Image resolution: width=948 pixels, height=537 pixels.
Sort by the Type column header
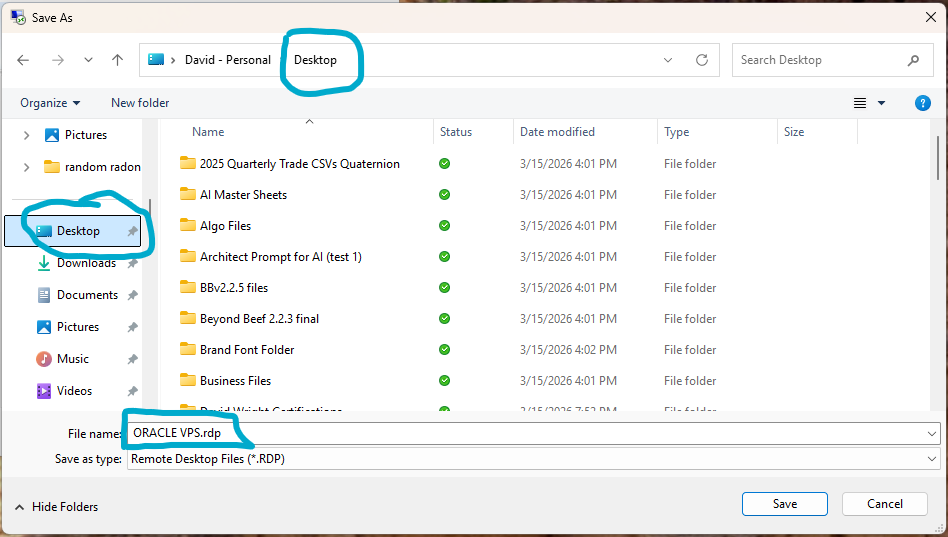coord(677,132)
